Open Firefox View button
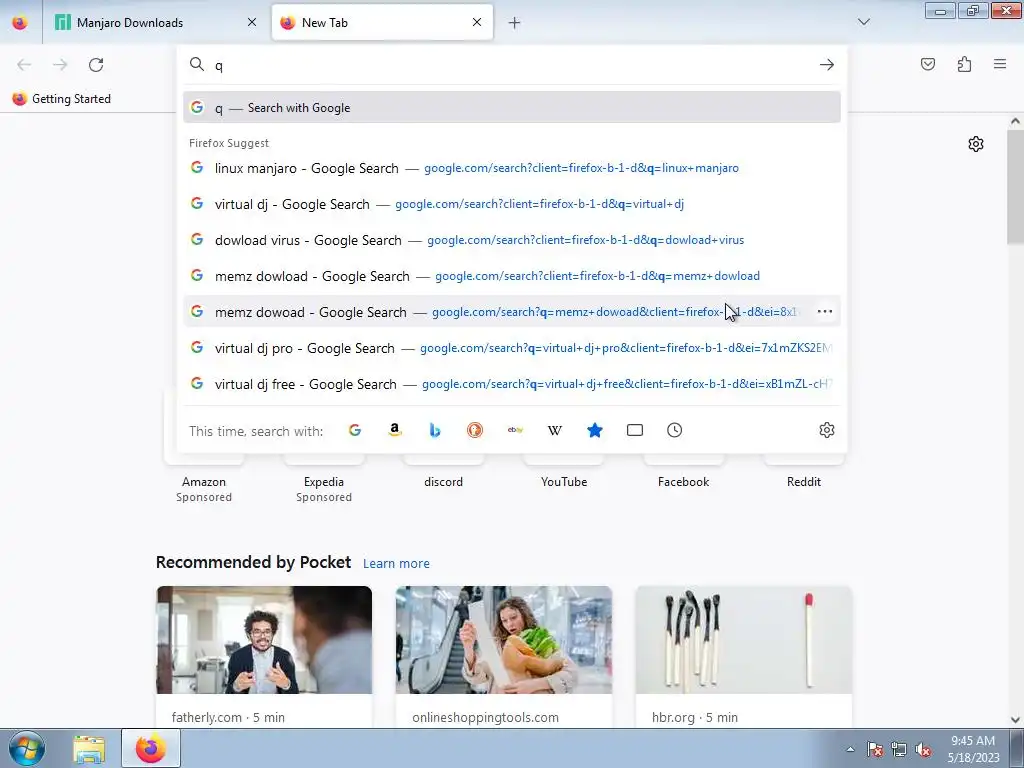The image size is (1024, 768). coord(20,23)
